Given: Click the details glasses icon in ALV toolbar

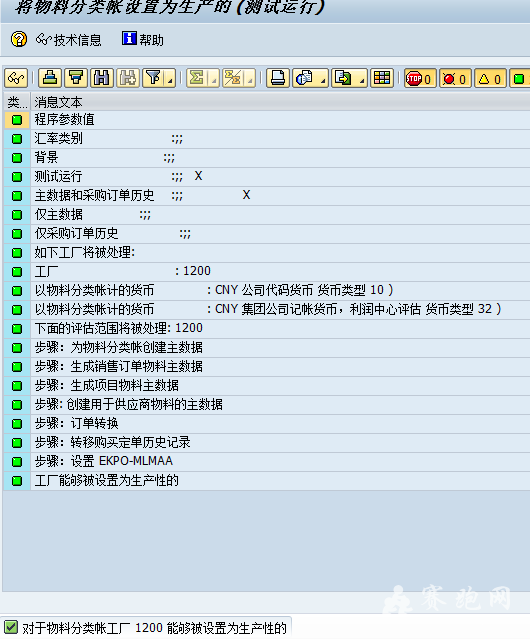Looking at the screenshot, I should pyautogui.click(x=16, y=78).
